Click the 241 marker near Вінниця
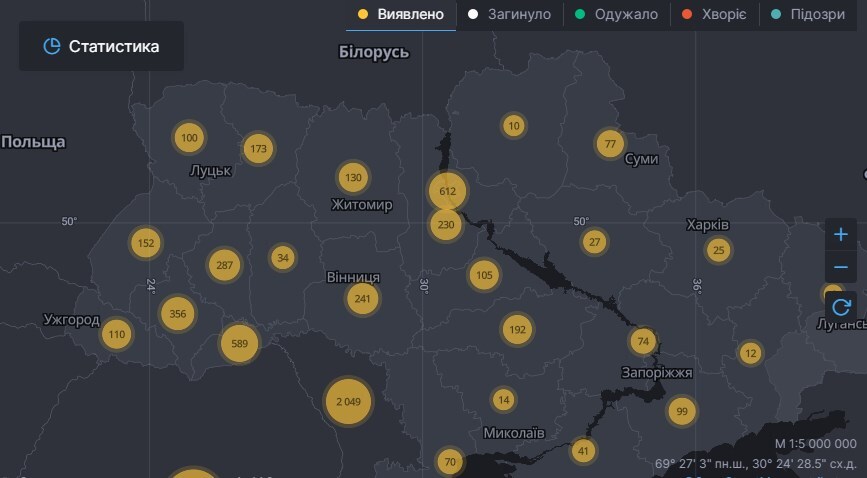Image resolution: width=867 pixels, height=478 pixels. click(363, 298)
